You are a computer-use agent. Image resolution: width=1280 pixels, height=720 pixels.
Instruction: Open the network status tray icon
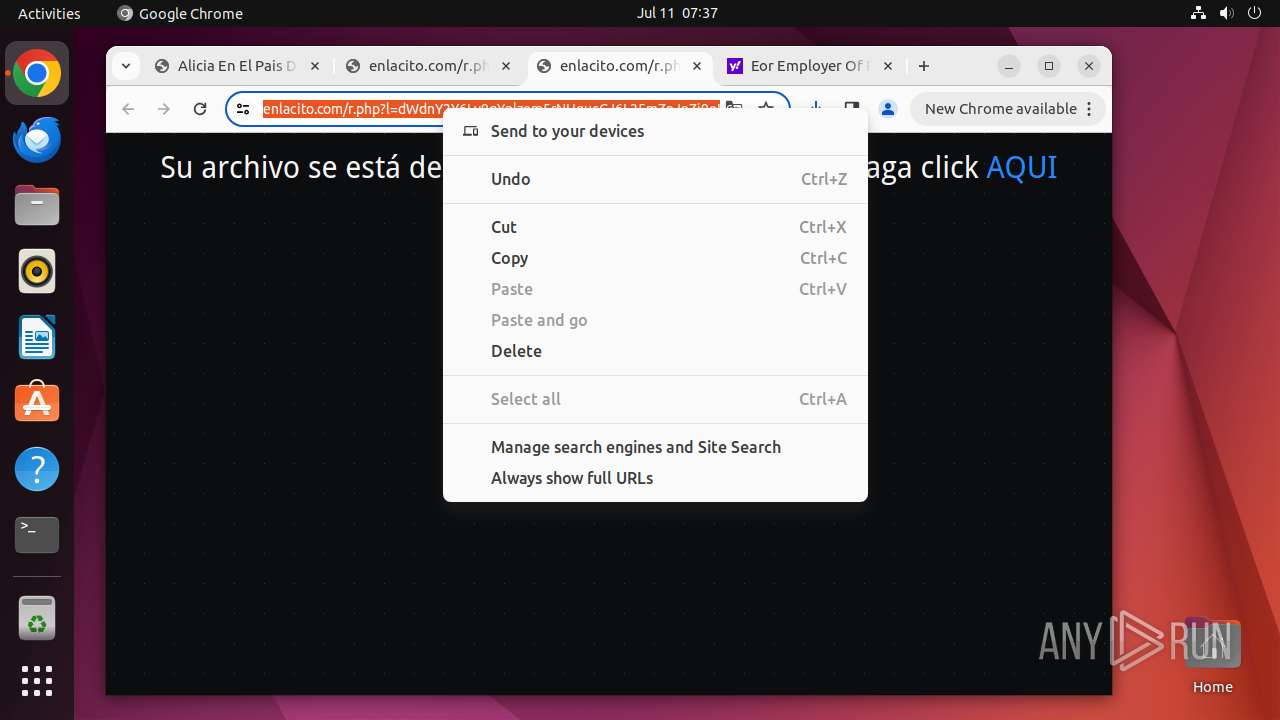pyautogui.click(x=1198, y=13)
